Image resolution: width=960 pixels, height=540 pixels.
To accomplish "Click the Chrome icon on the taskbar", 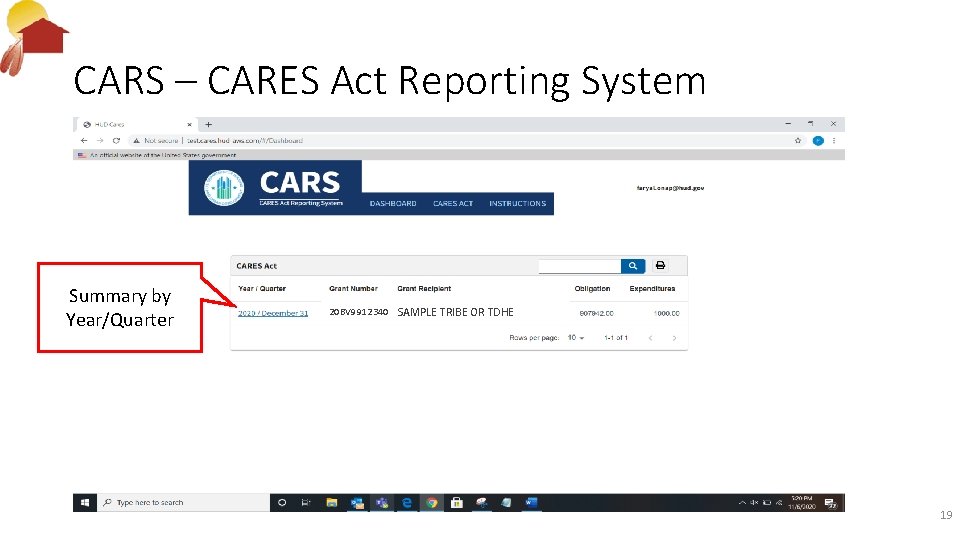I will [432, 503].
